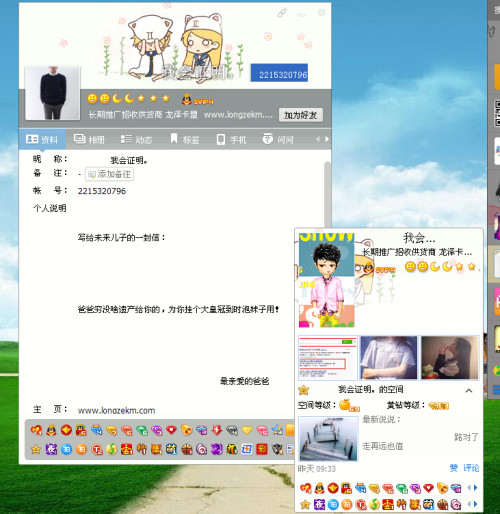The image size is (500, 514).
Task: Open the white shirt photo thumbnail in the mini card
Action: (389, 358)
